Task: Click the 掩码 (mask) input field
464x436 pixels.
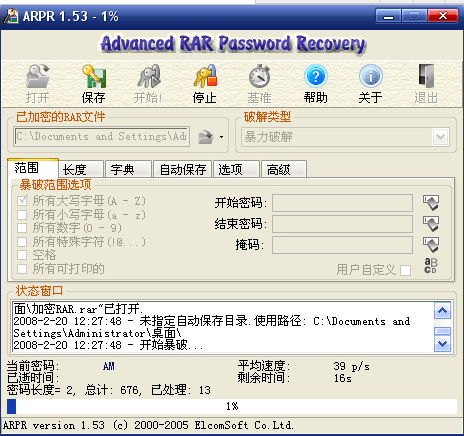Action: [x=342, y=245]
